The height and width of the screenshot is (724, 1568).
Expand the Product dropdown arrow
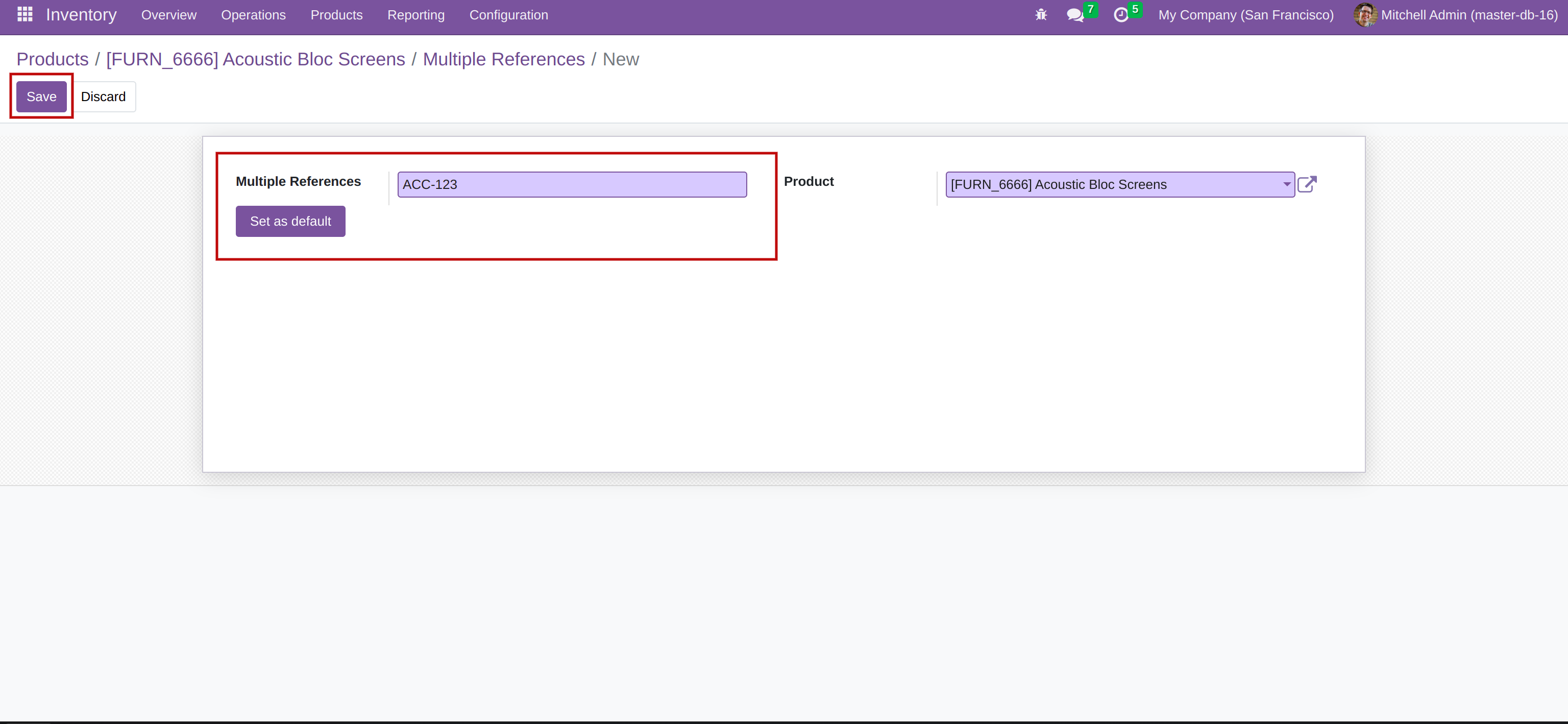pos(1286,184)
